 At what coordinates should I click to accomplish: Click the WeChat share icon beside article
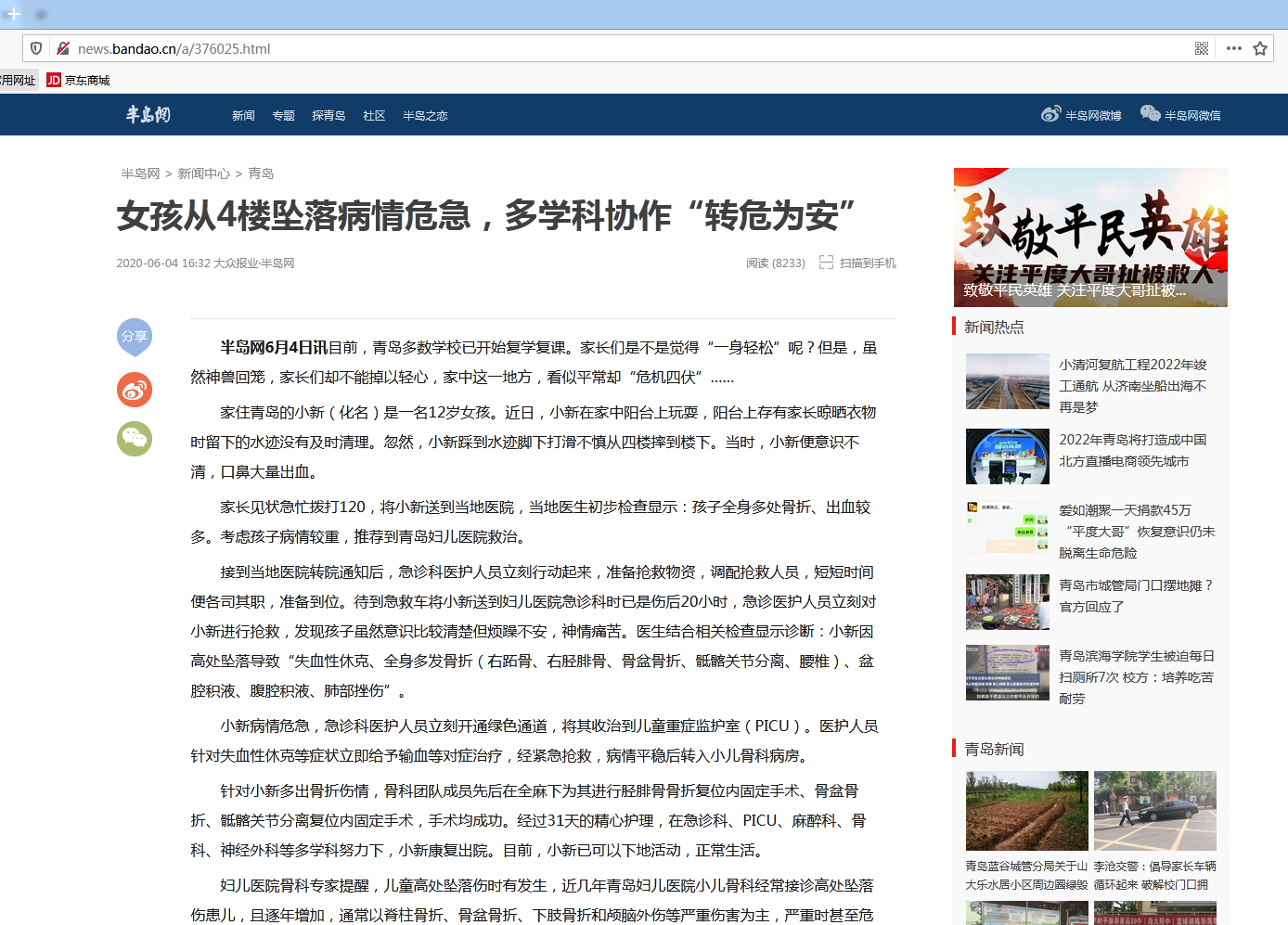pyautogui.click(x=135, y=439)
